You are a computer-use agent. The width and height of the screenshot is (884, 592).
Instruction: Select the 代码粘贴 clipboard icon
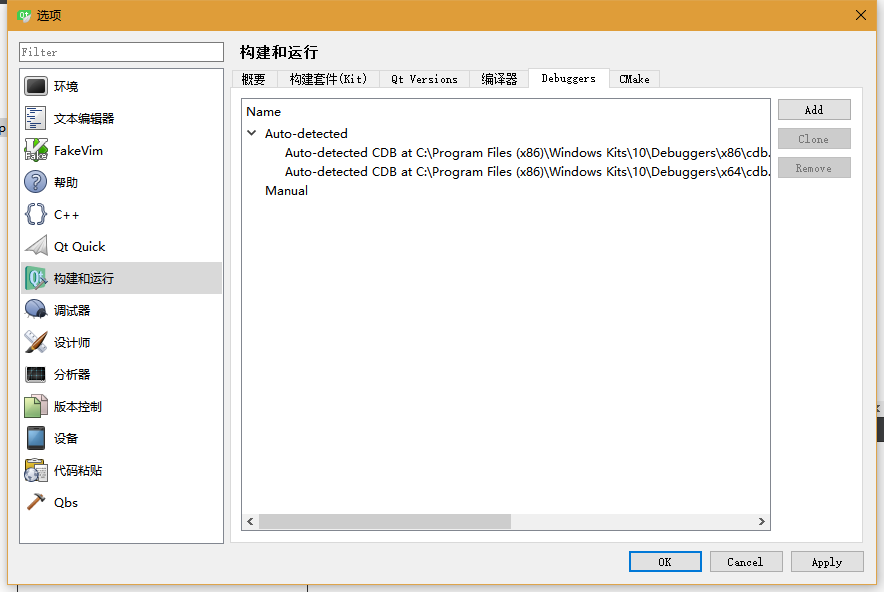tap(36, 470)
